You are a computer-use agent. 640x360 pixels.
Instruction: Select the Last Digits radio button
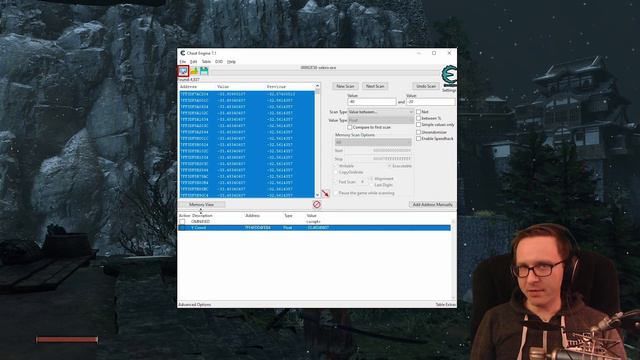click(371, 185)
